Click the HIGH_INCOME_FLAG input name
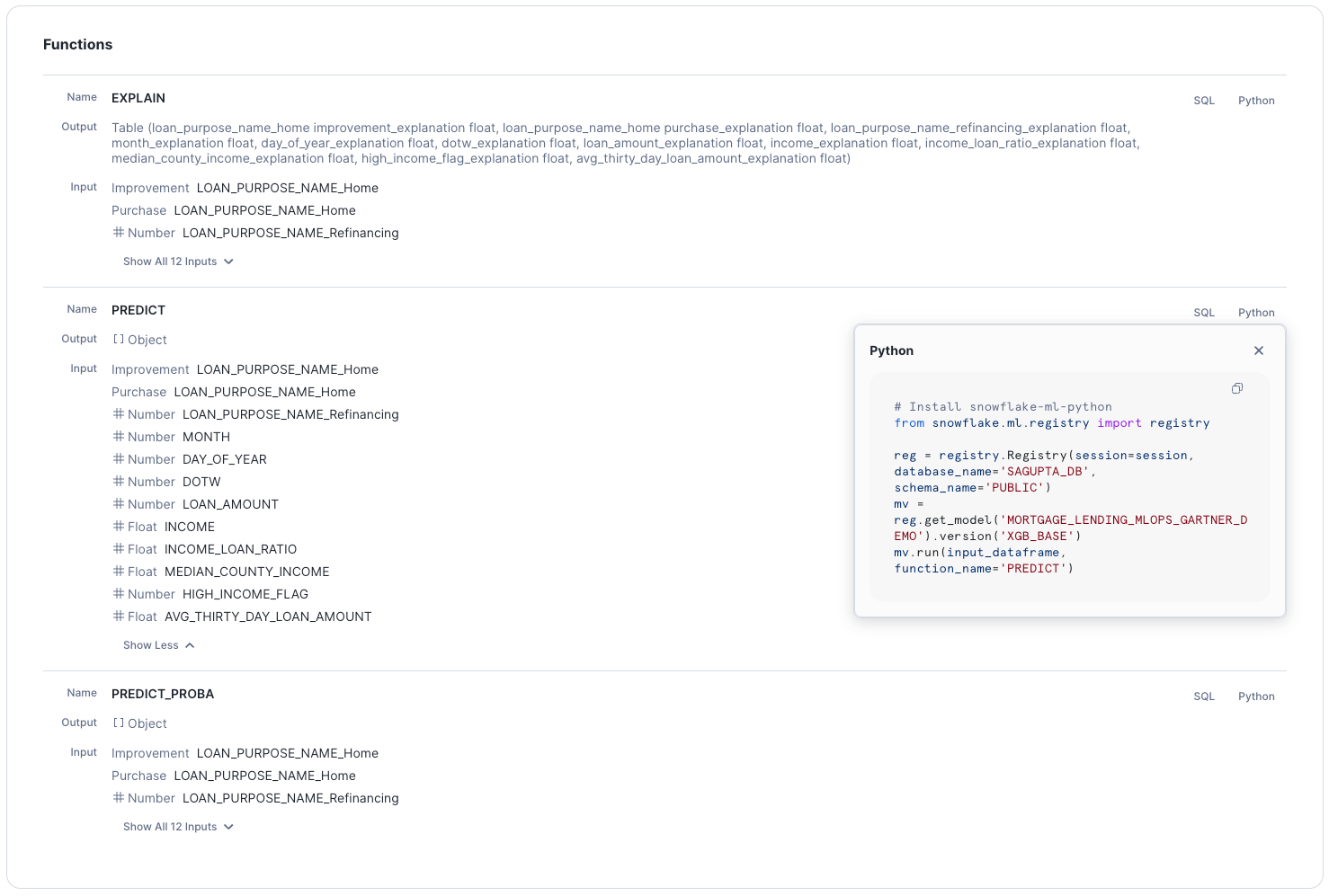This screenshot has width=1329, height=896. [245, 594]
